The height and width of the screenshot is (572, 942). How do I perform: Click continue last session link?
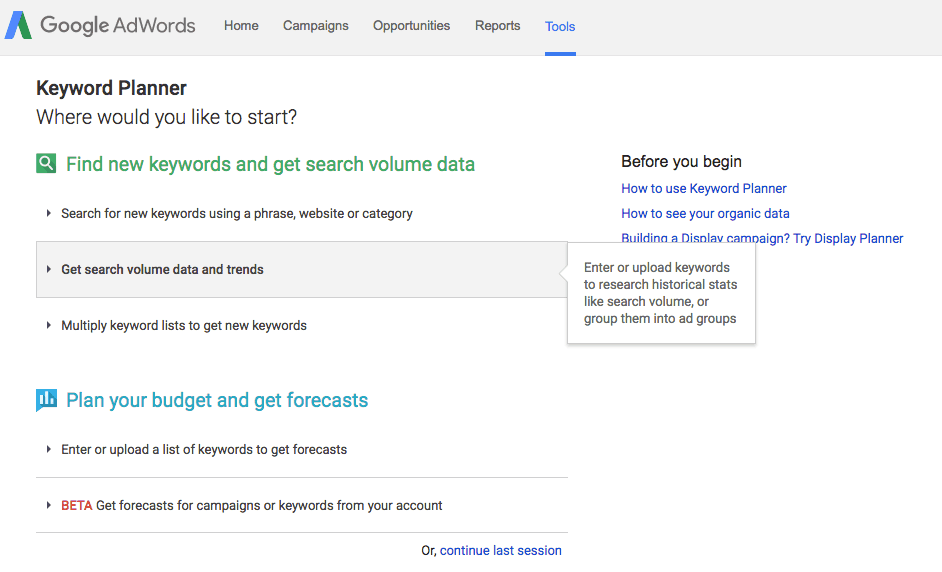[500, 550]
